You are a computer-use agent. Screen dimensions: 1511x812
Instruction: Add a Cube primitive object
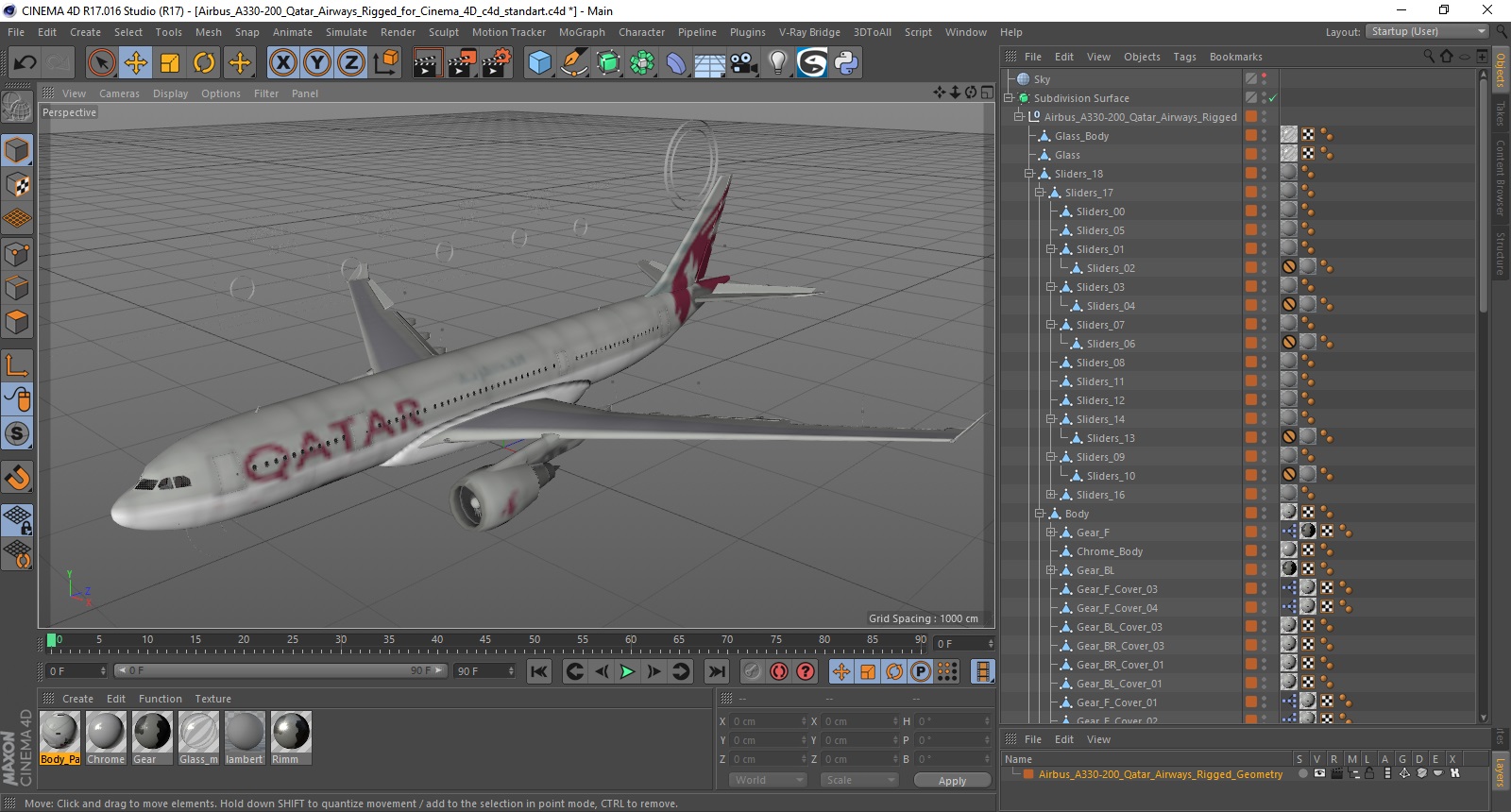[539, 63]
